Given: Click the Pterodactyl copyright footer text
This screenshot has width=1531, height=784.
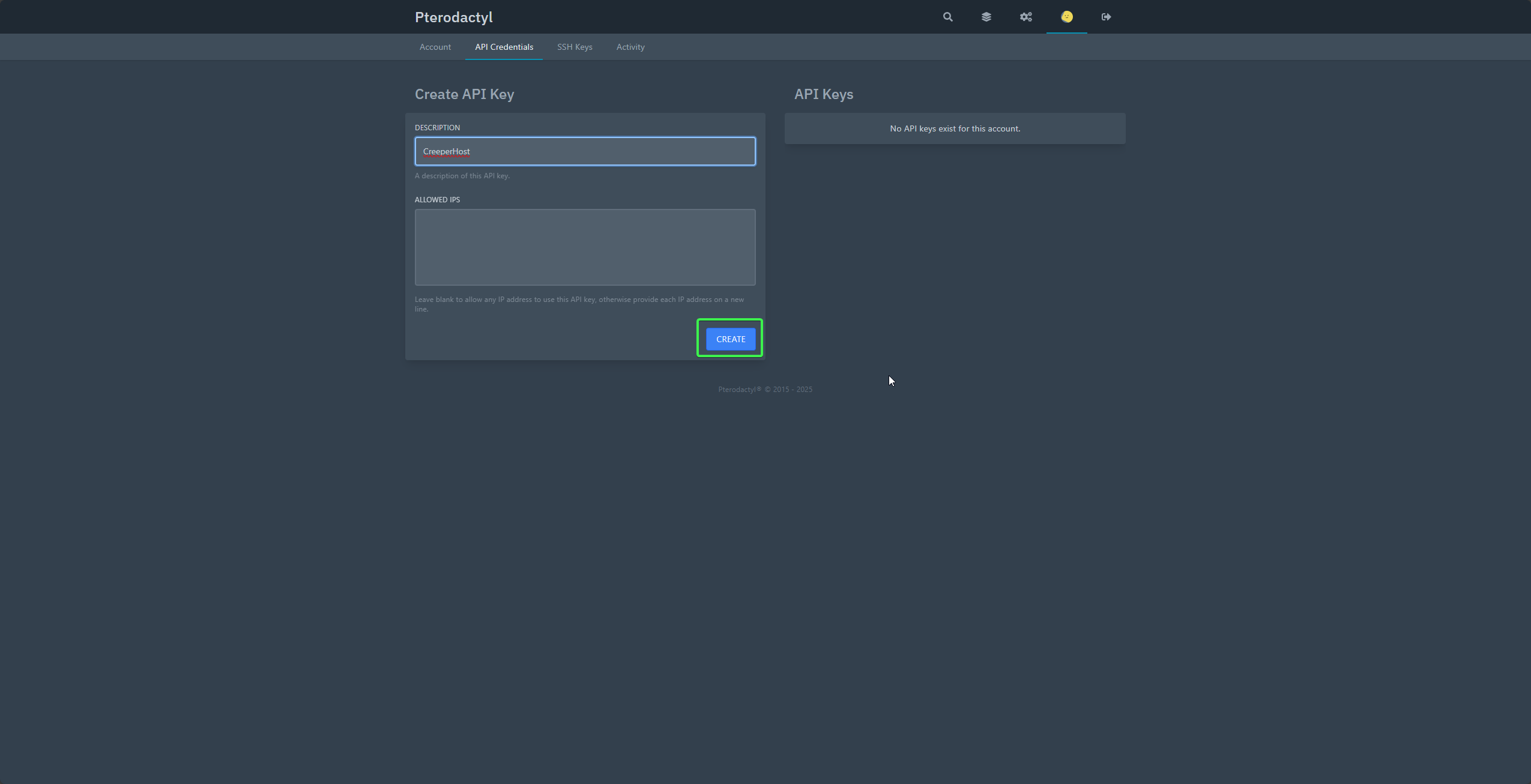Looking at the screenshot, I should [765, 390].
